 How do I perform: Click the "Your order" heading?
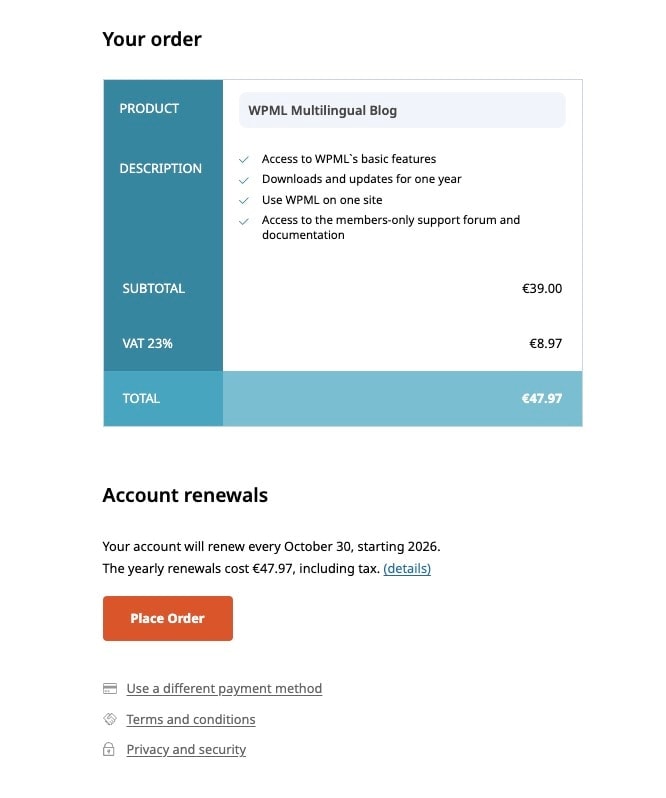tap(152, 40)
